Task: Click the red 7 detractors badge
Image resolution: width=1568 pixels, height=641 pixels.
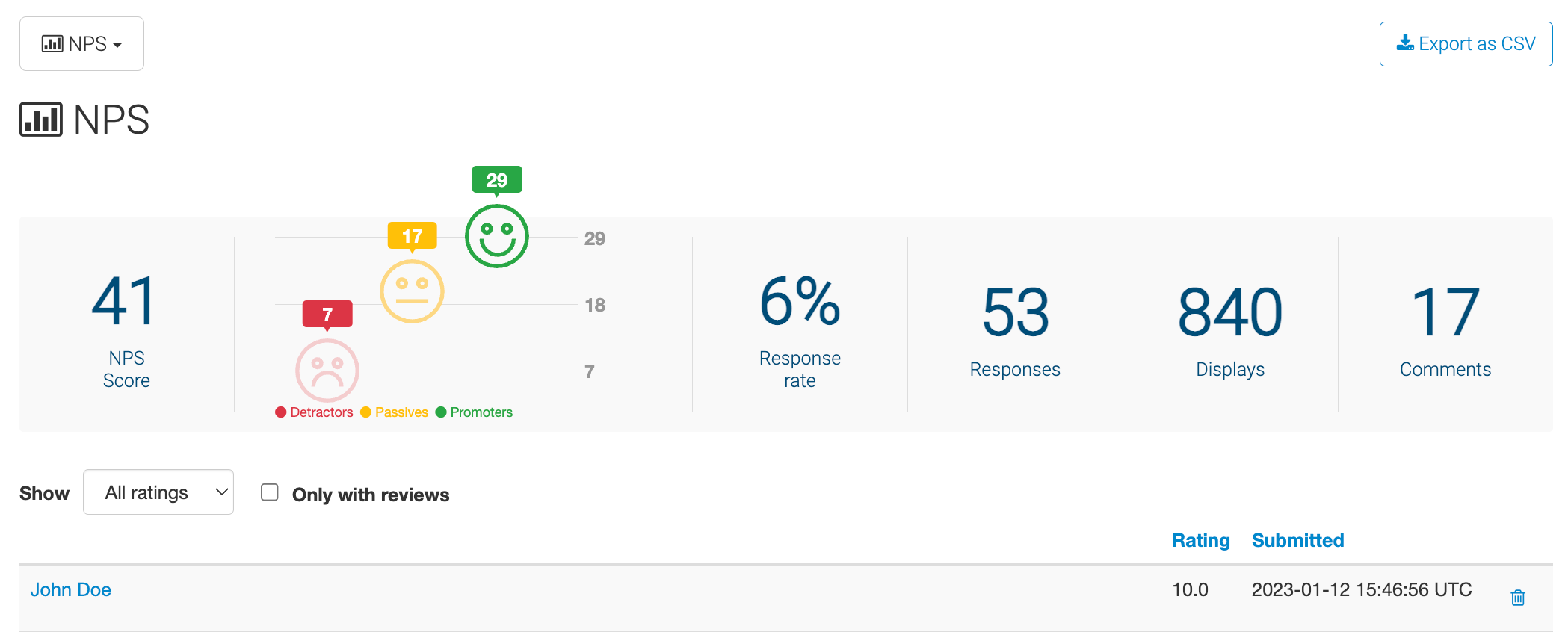Action: 327,315
